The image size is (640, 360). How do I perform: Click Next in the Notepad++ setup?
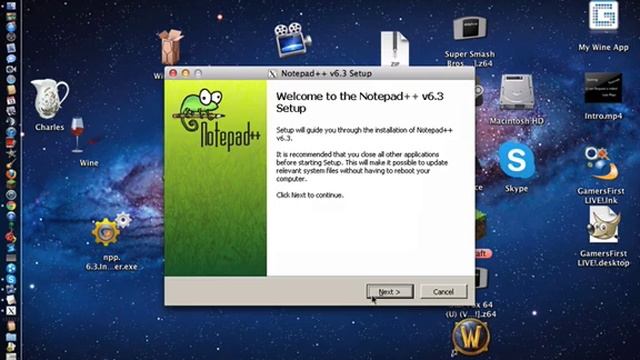tap(390, 291)
